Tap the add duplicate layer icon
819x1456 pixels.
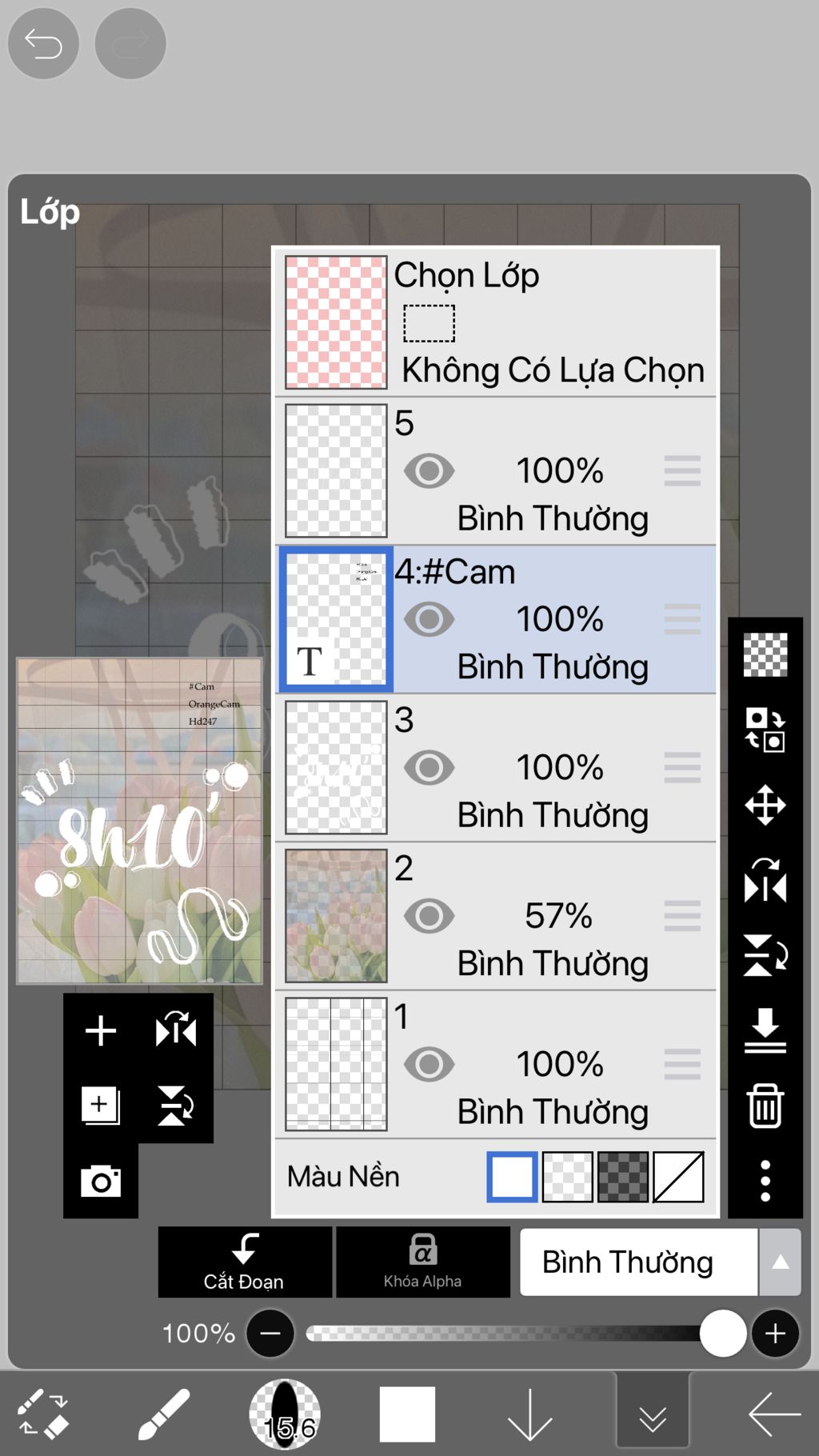pyautogui.click(x=101, y=1106)
